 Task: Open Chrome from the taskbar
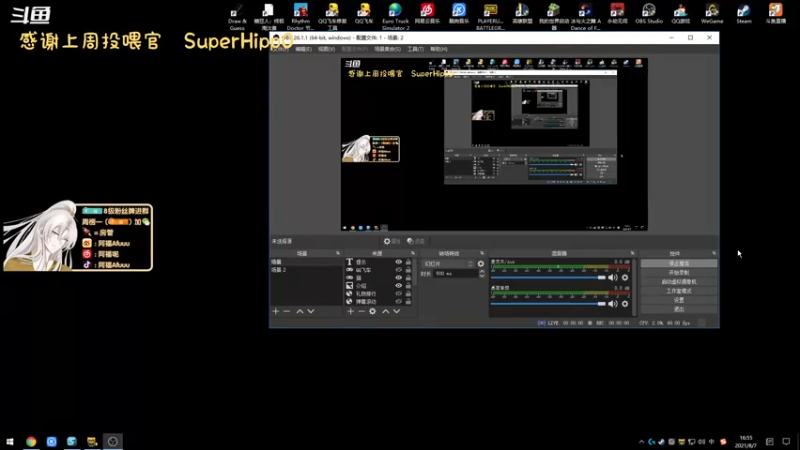(31, 442)
